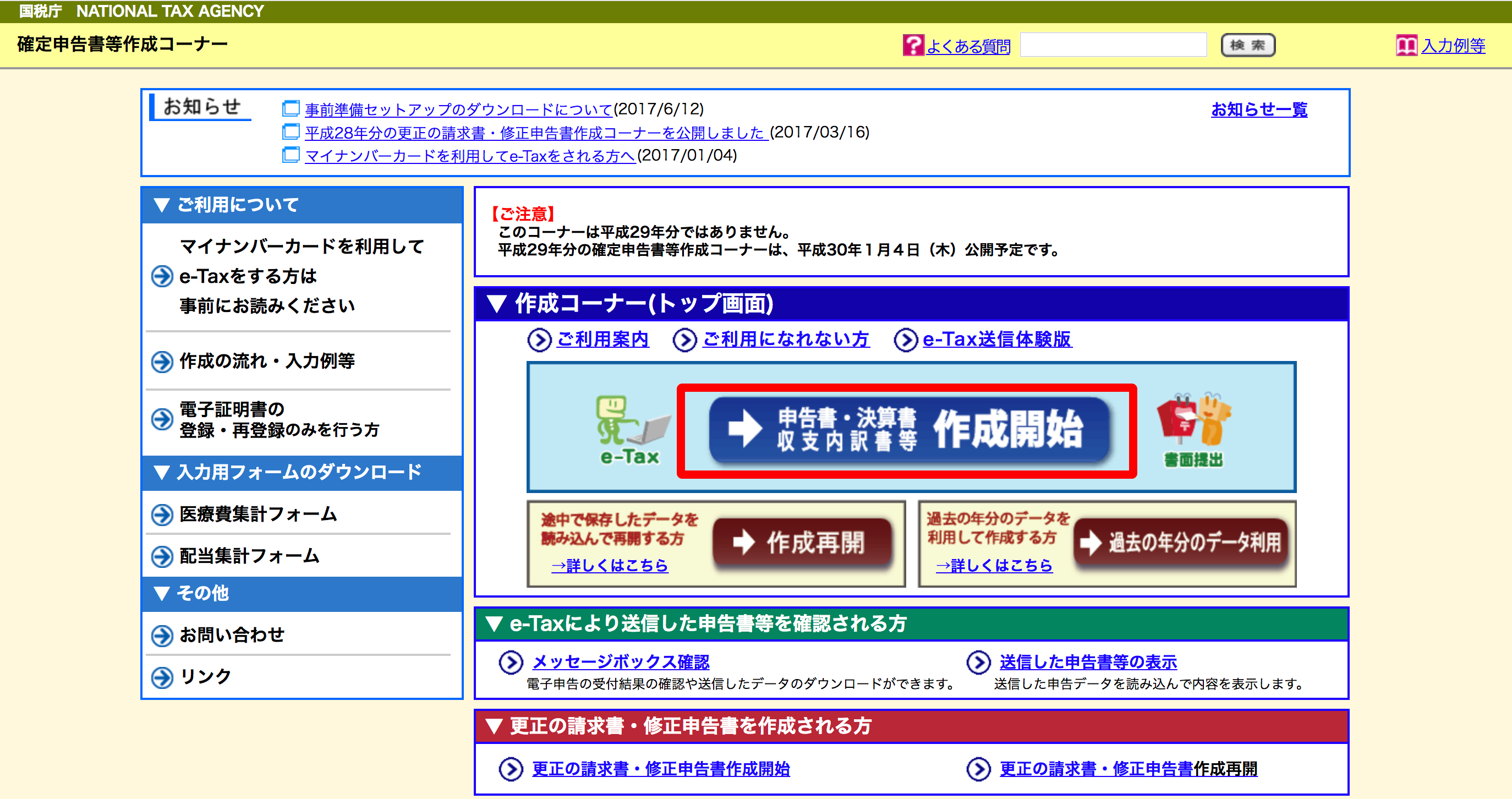Collapse the その他 section triangle
This screenshot has width=1512, height=799.
pyautogui.click(x=161, y=594)
